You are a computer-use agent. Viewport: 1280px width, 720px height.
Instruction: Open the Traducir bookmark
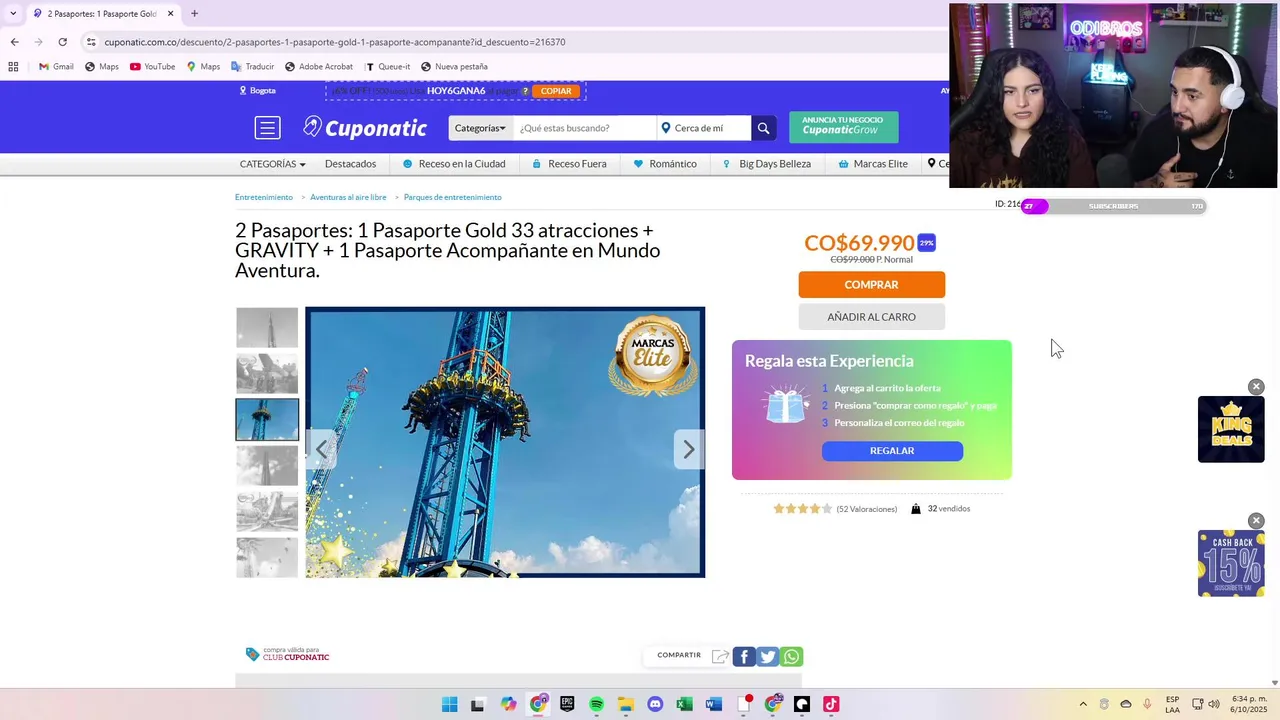252,67
